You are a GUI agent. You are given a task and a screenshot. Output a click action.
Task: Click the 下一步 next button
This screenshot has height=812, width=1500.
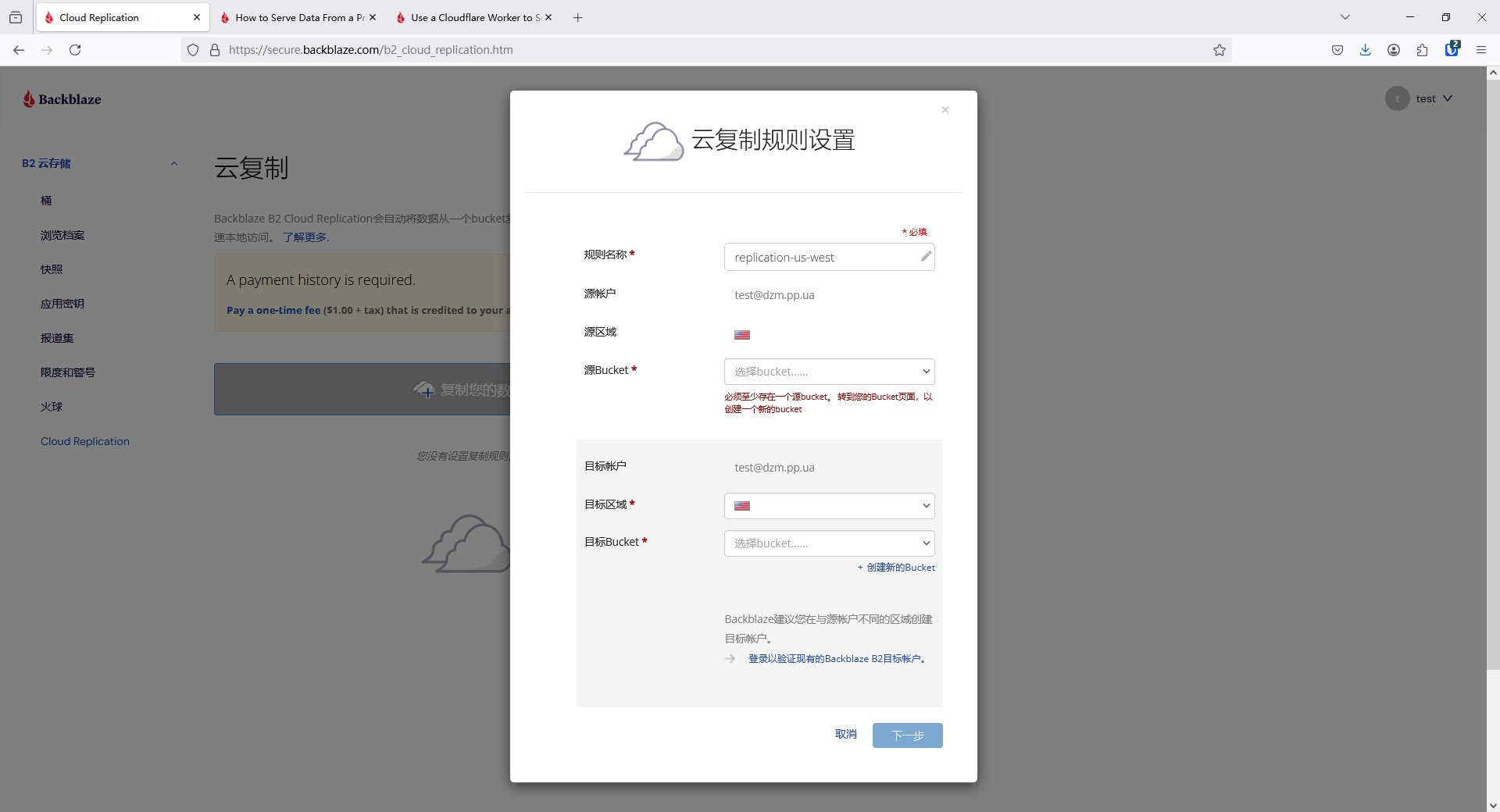tap(907, 735)
